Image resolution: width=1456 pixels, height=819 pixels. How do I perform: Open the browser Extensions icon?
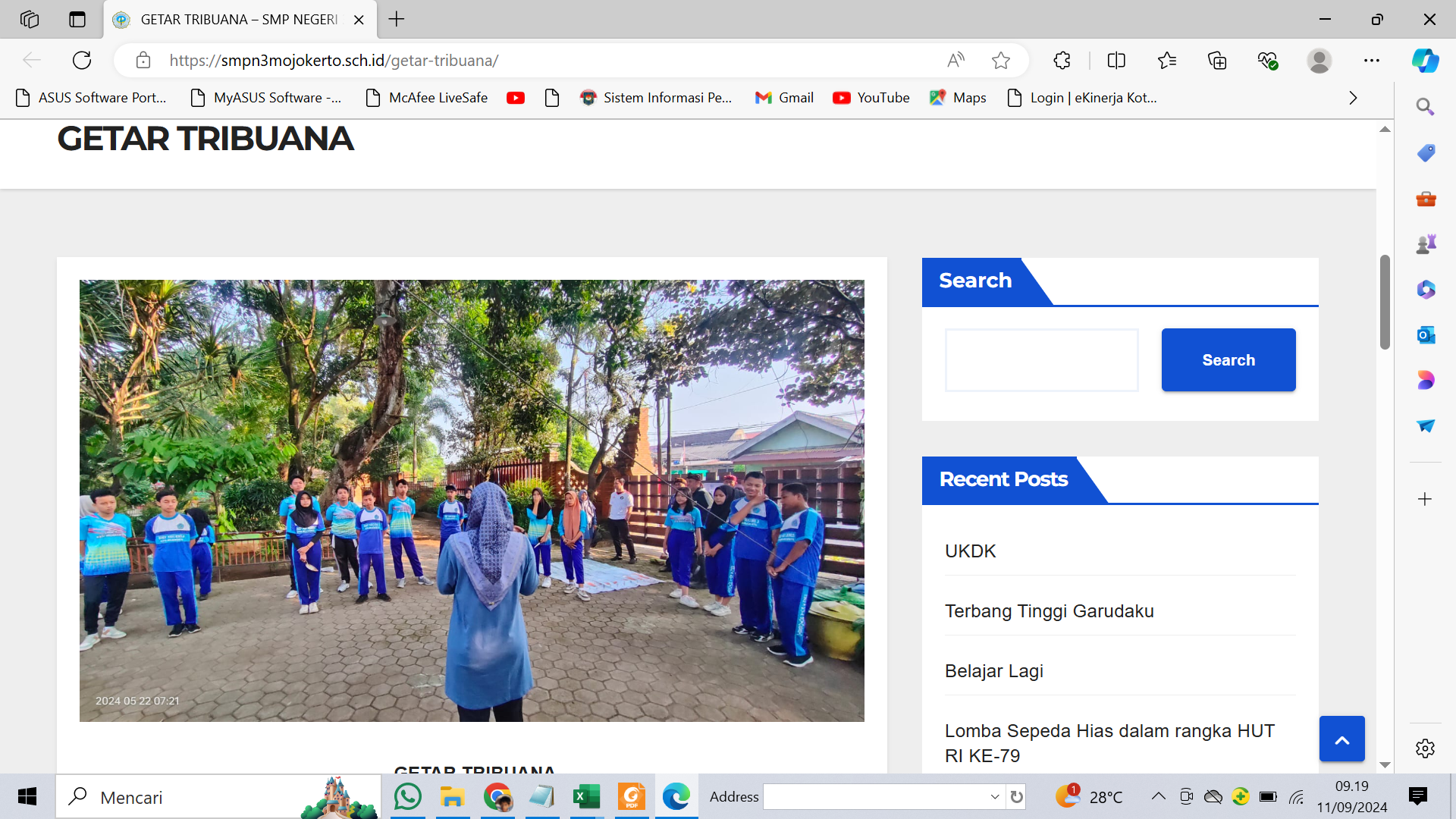pyautogui.click(x=1062, y=61)
